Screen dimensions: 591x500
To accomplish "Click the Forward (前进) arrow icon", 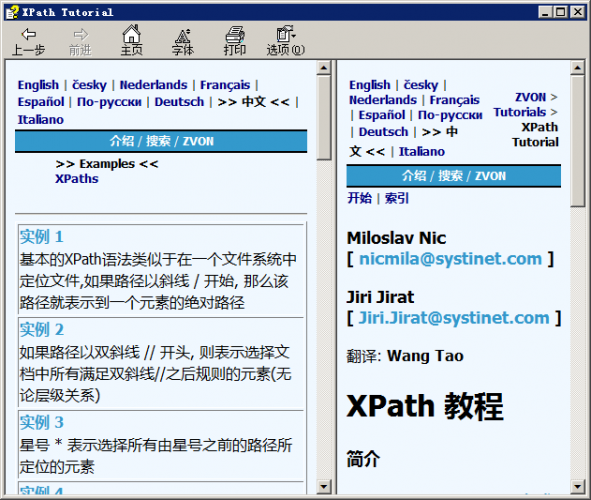I will tap(80, 35).
